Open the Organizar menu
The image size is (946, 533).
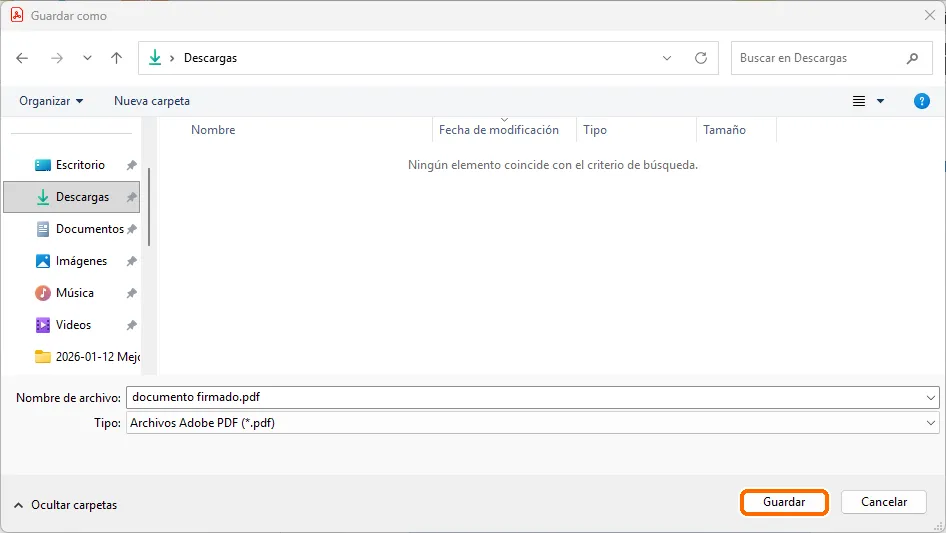[x=51, y=101]
